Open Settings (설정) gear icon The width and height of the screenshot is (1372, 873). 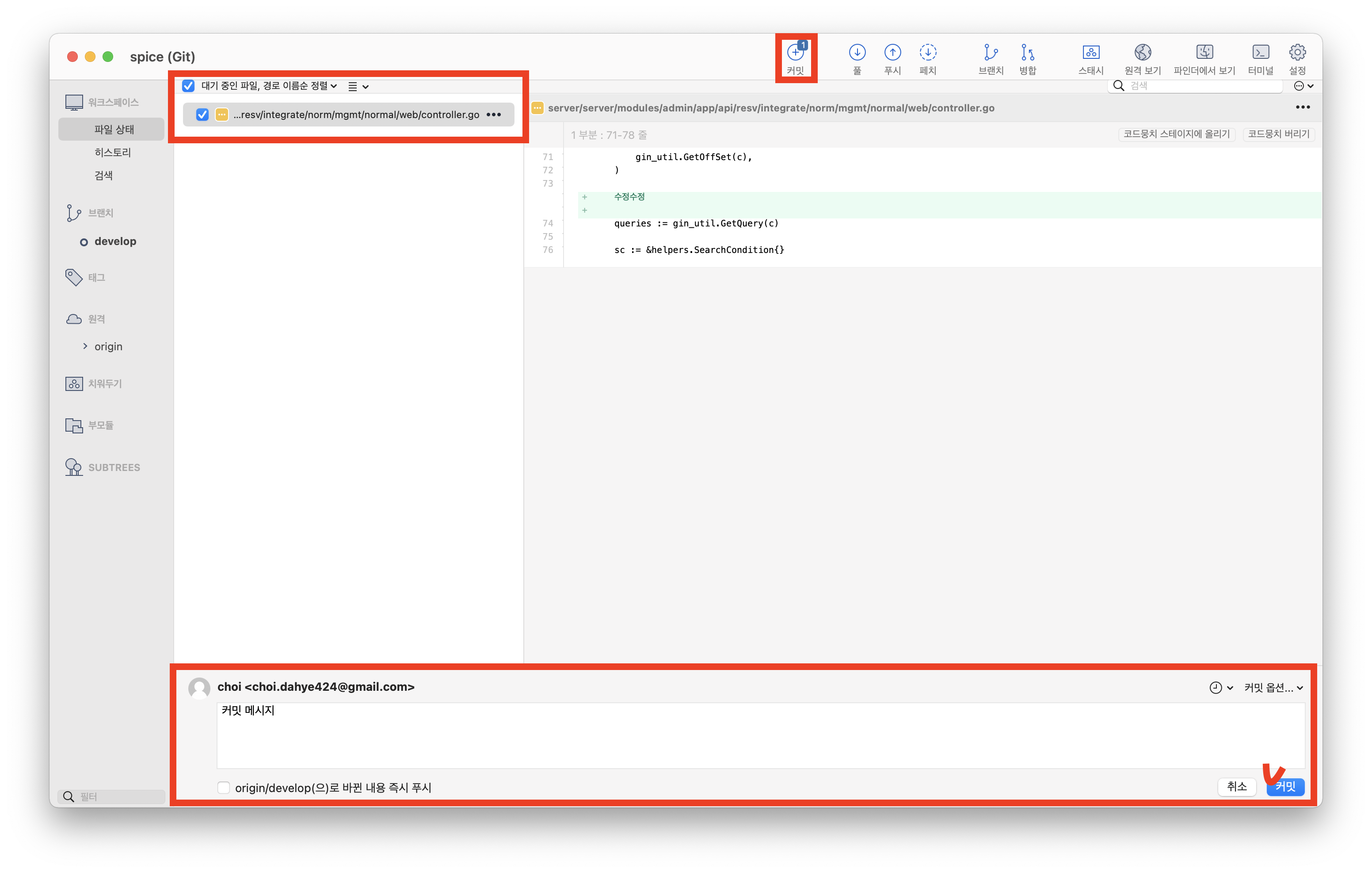(x=1297, y=53)
